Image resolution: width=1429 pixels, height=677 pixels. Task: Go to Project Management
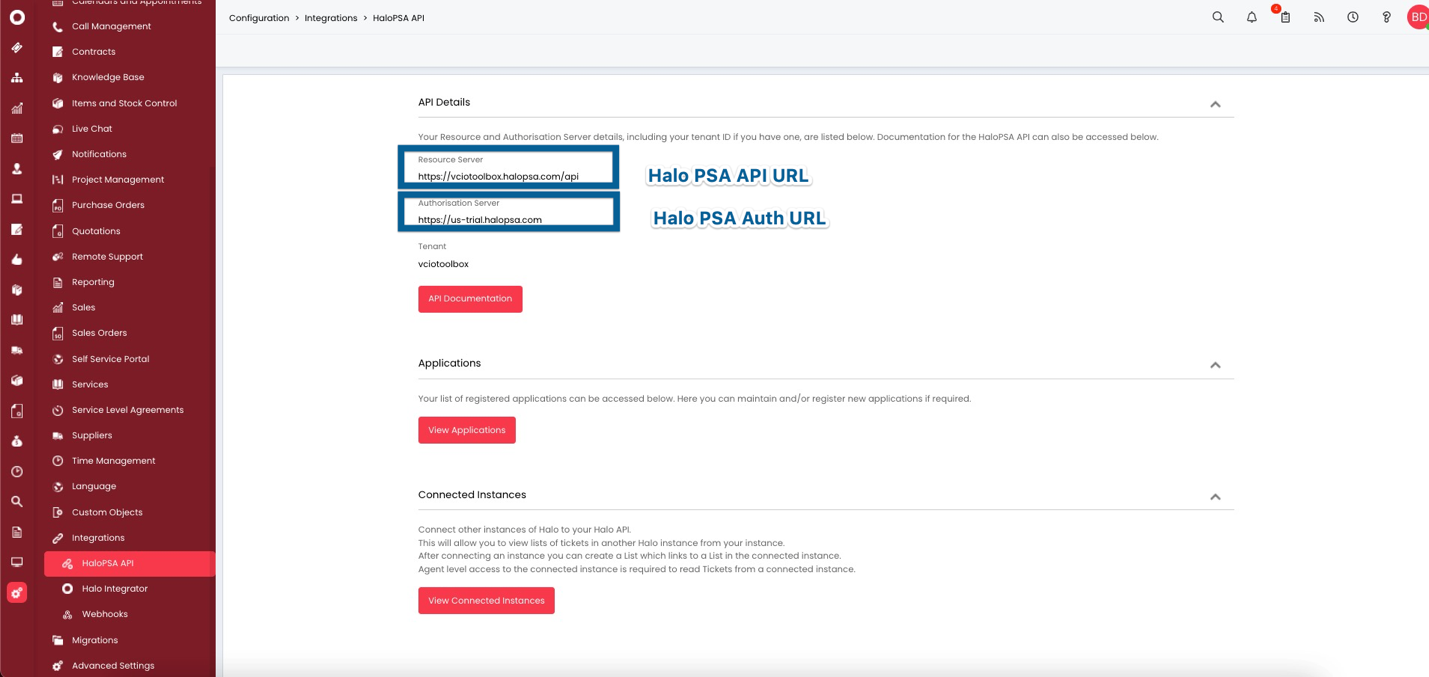tap(118, 180)
